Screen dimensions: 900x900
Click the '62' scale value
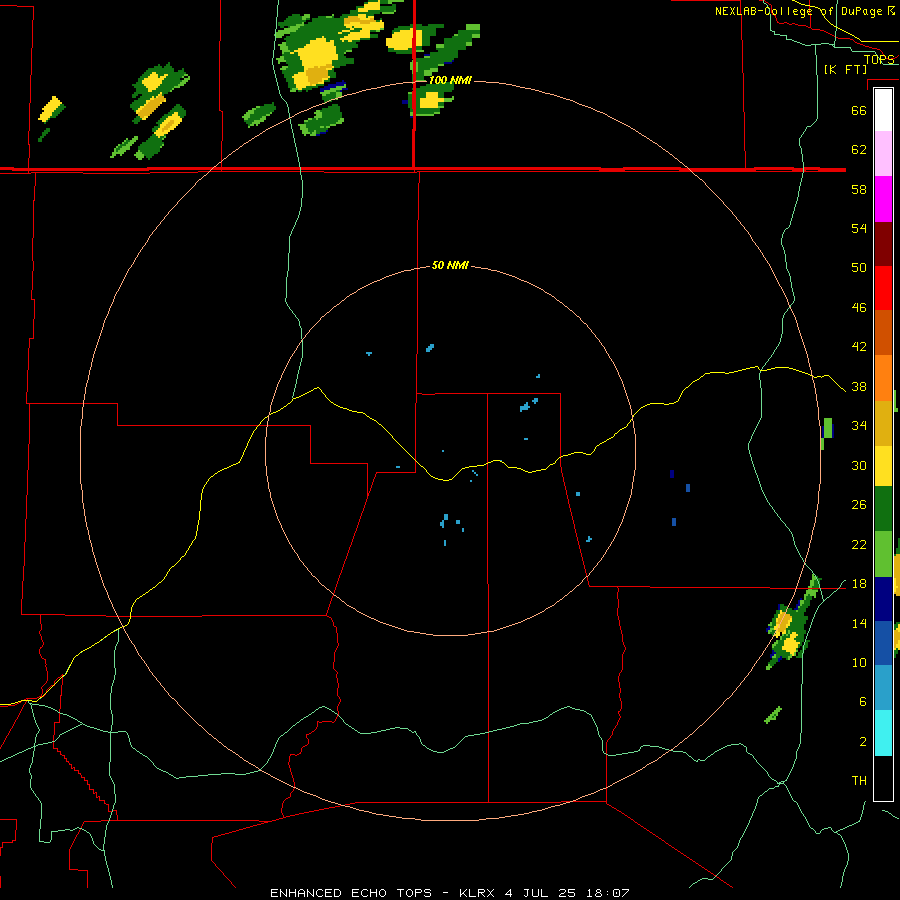point(859,150)
